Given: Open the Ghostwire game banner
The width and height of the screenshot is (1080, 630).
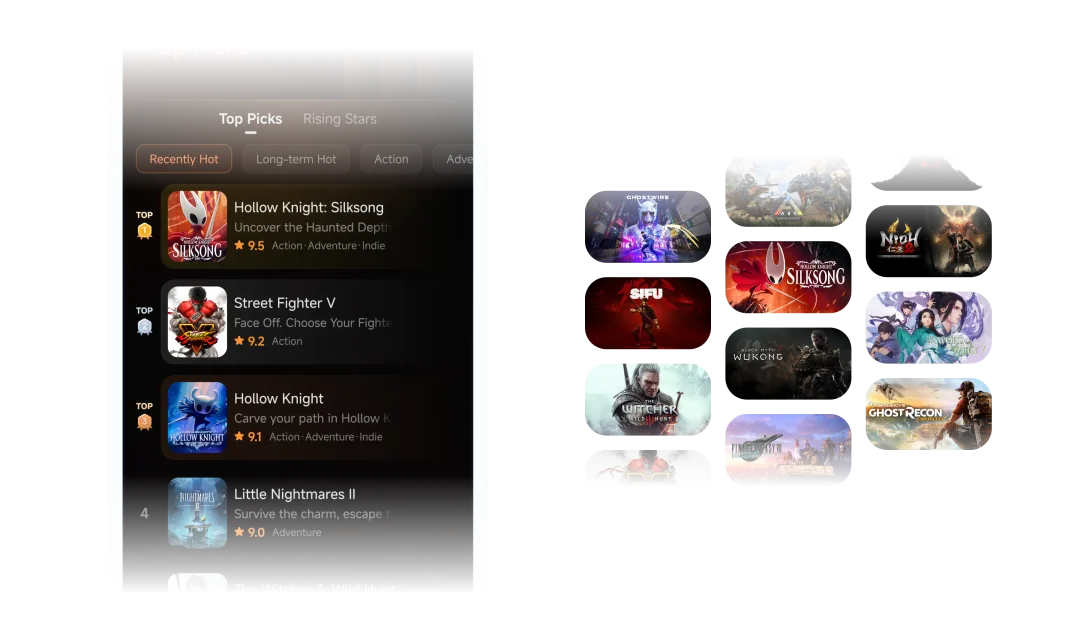Looking at the screenshot, I should coord(647,227).
